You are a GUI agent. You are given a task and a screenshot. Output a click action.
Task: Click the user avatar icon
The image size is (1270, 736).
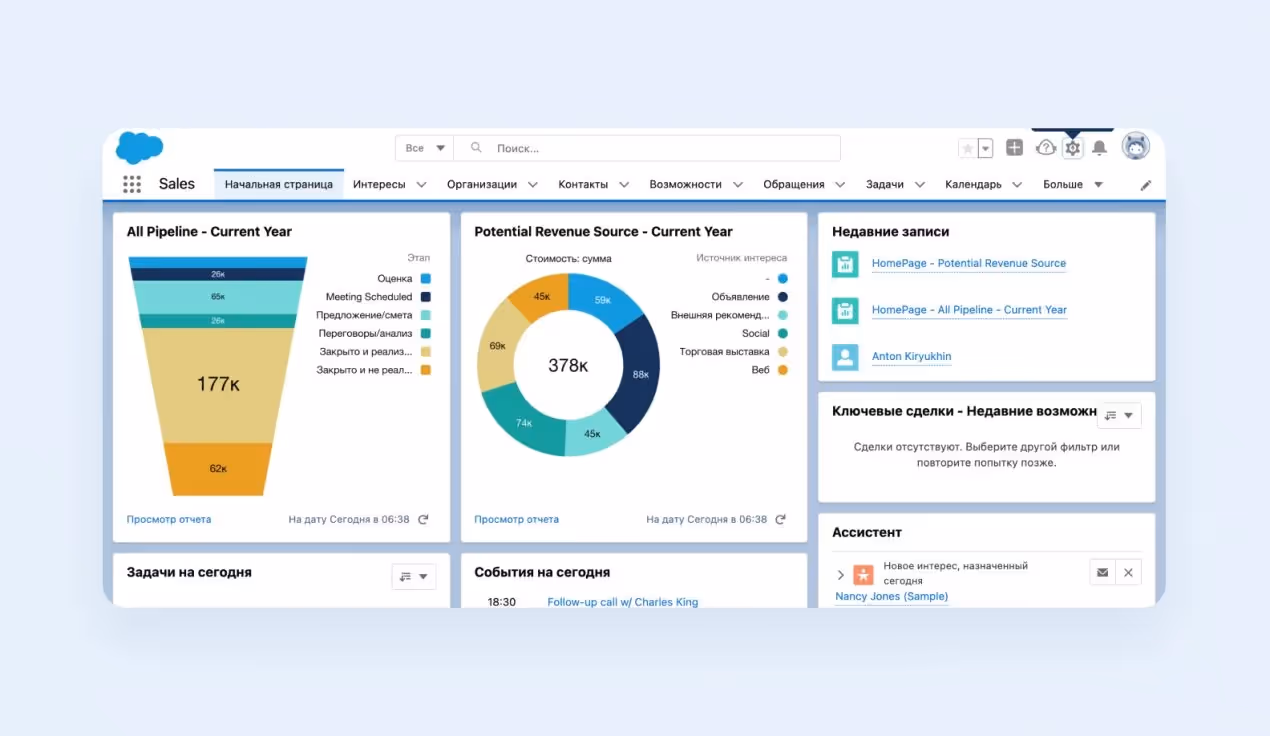click(x=1136, y=146)
